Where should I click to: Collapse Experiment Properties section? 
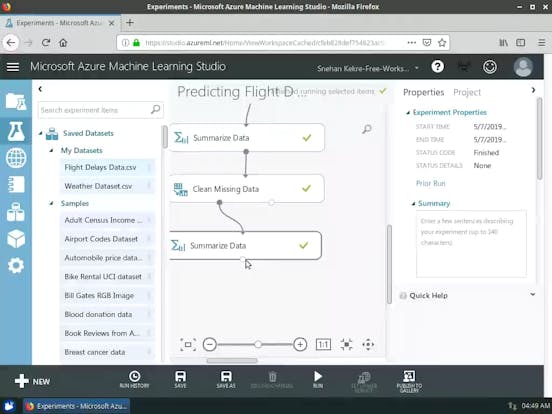(x=408, y=112)
